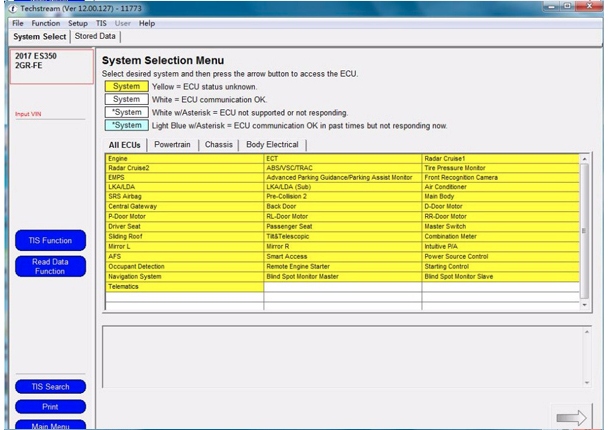Select the P-Door Motor system
Viewport: 614px width, 430px height.
(x=184, y=217)
